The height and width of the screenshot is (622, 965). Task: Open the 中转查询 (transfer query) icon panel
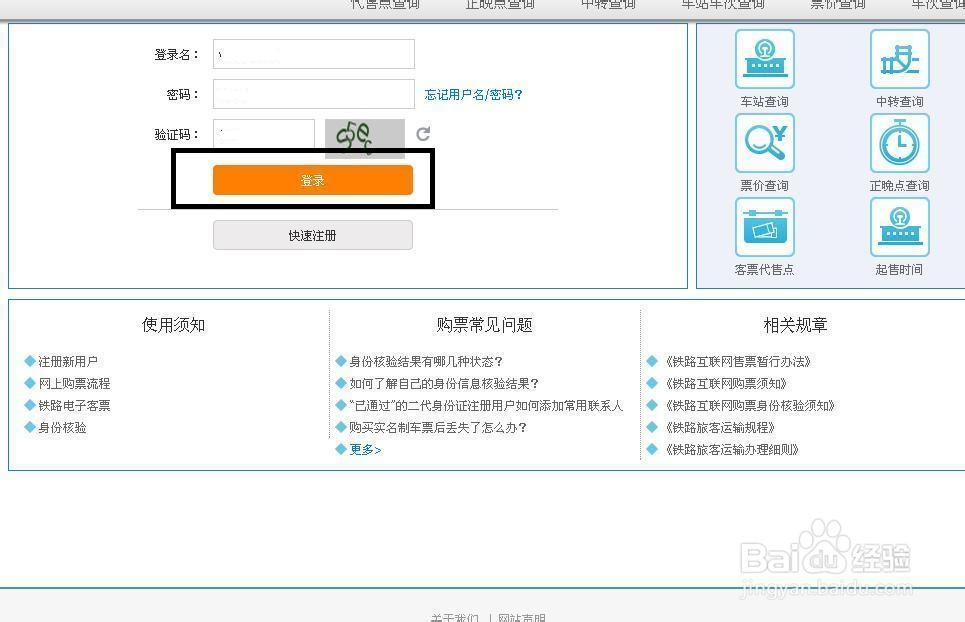click(x=899, y=58)
